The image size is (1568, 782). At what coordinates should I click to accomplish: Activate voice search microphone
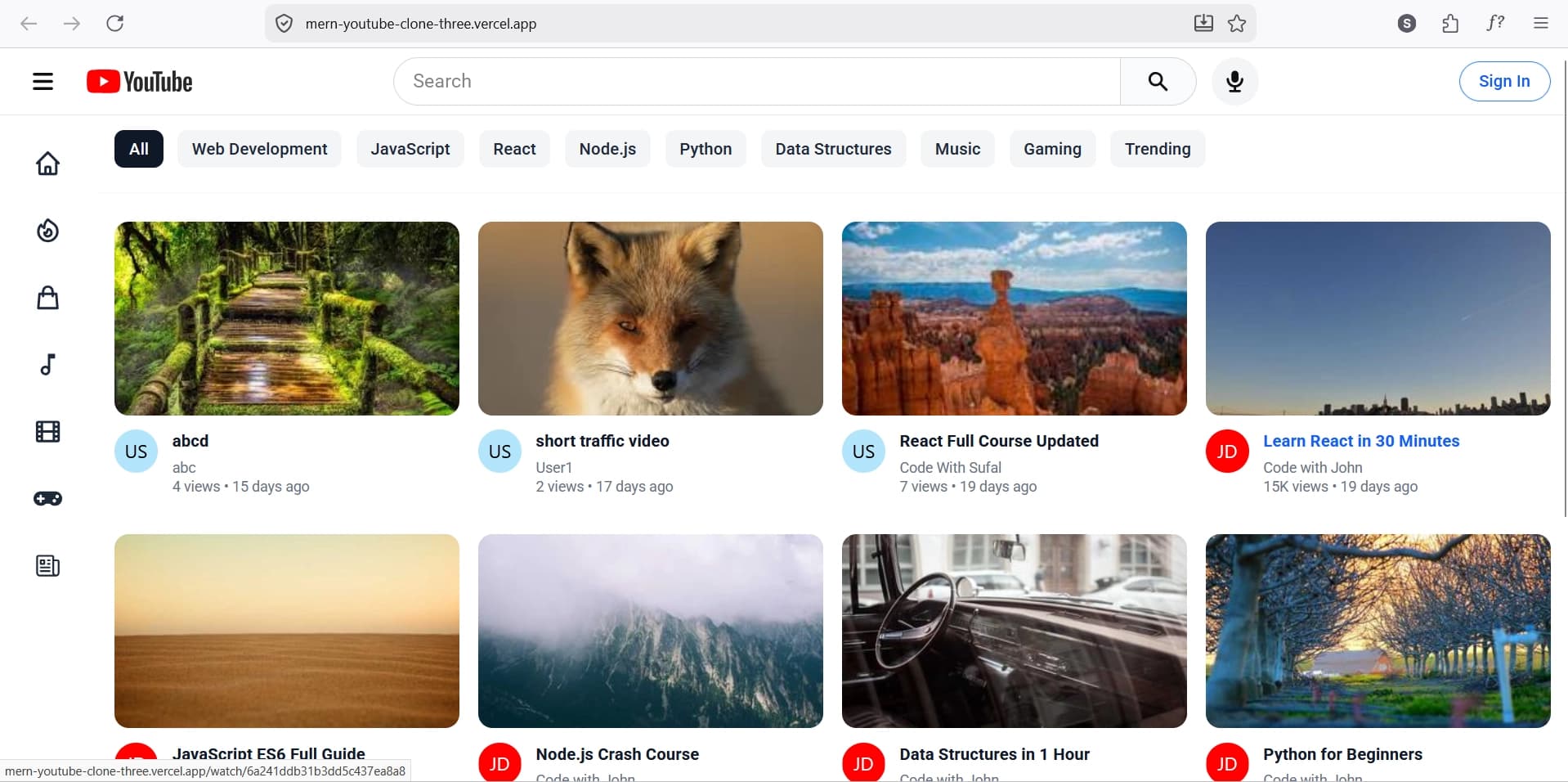tap(1234, 81)
